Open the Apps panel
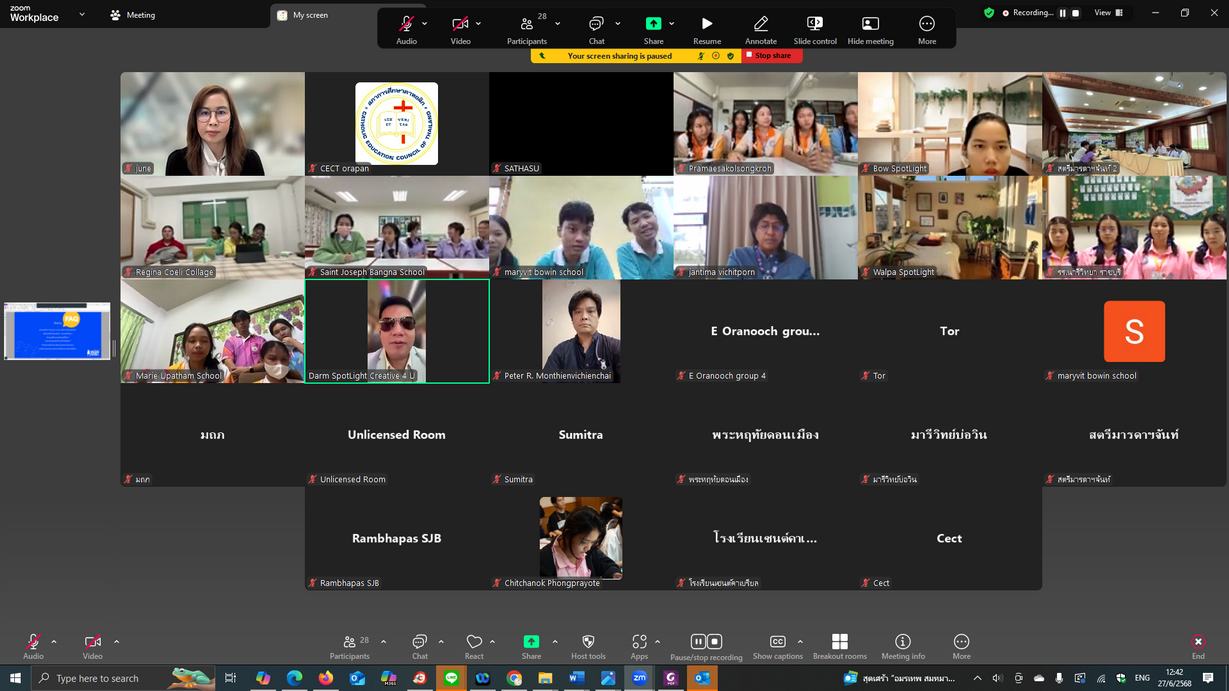This screenshot has width=1229, height=691. click(x=639, y=646)
